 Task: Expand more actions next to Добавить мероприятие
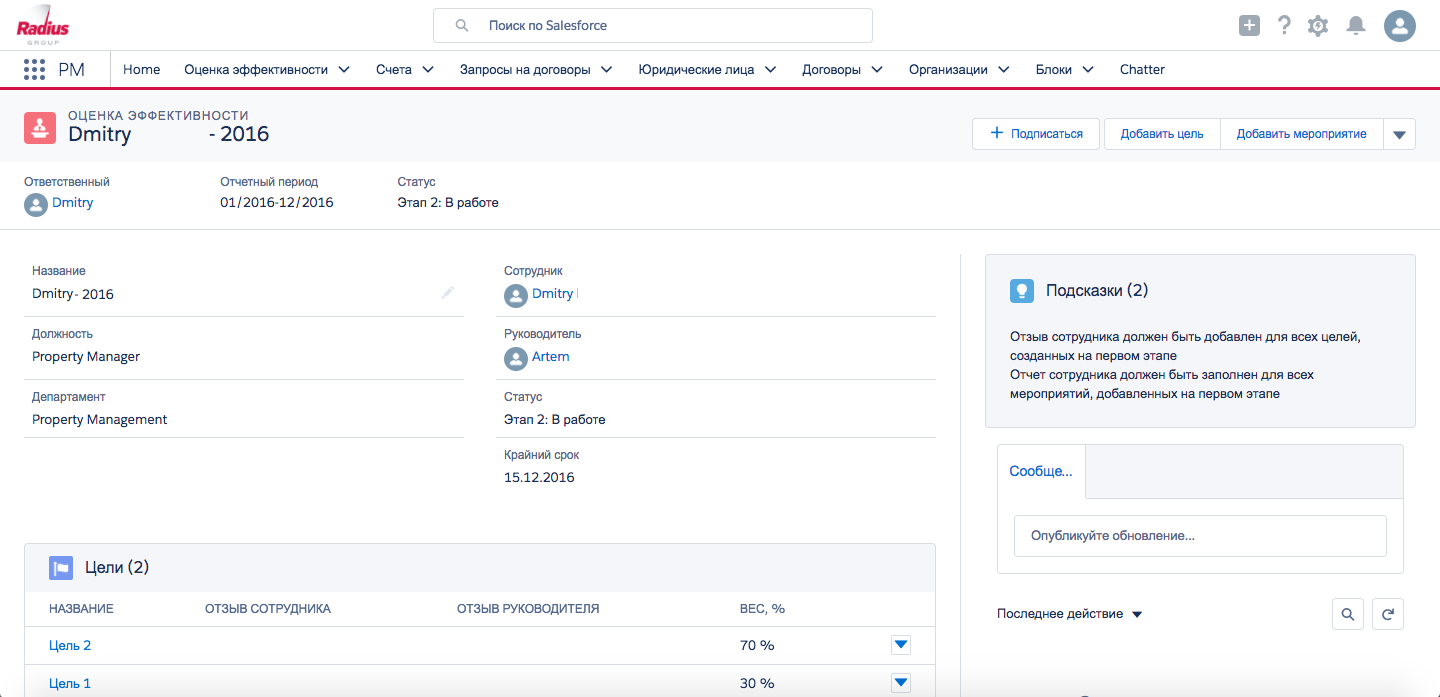click(1399, 134)
